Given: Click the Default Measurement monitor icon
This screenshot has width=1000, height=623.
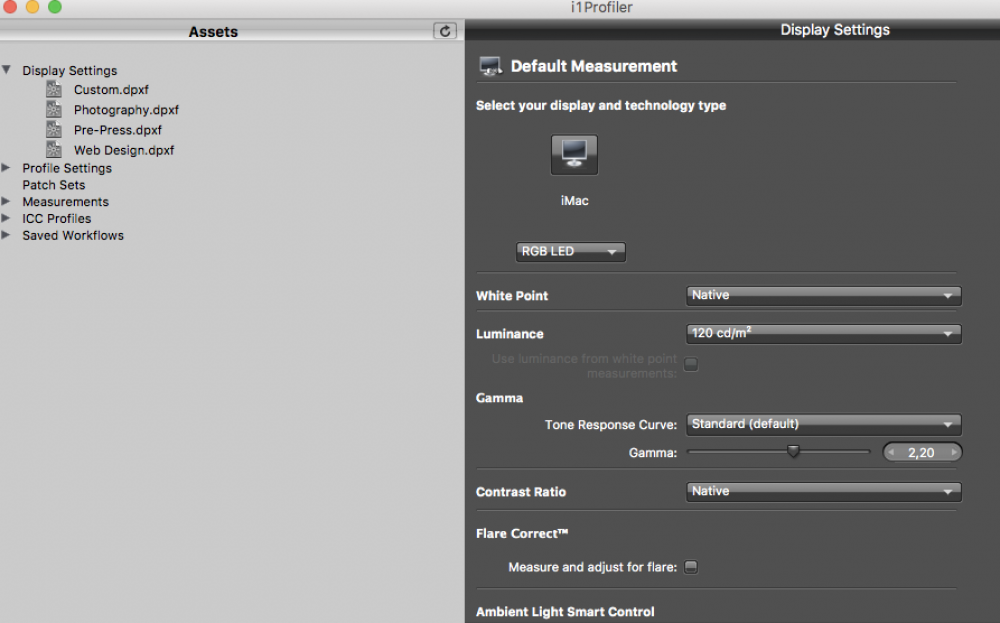Looking at the screenshot, I should [490, 66].
